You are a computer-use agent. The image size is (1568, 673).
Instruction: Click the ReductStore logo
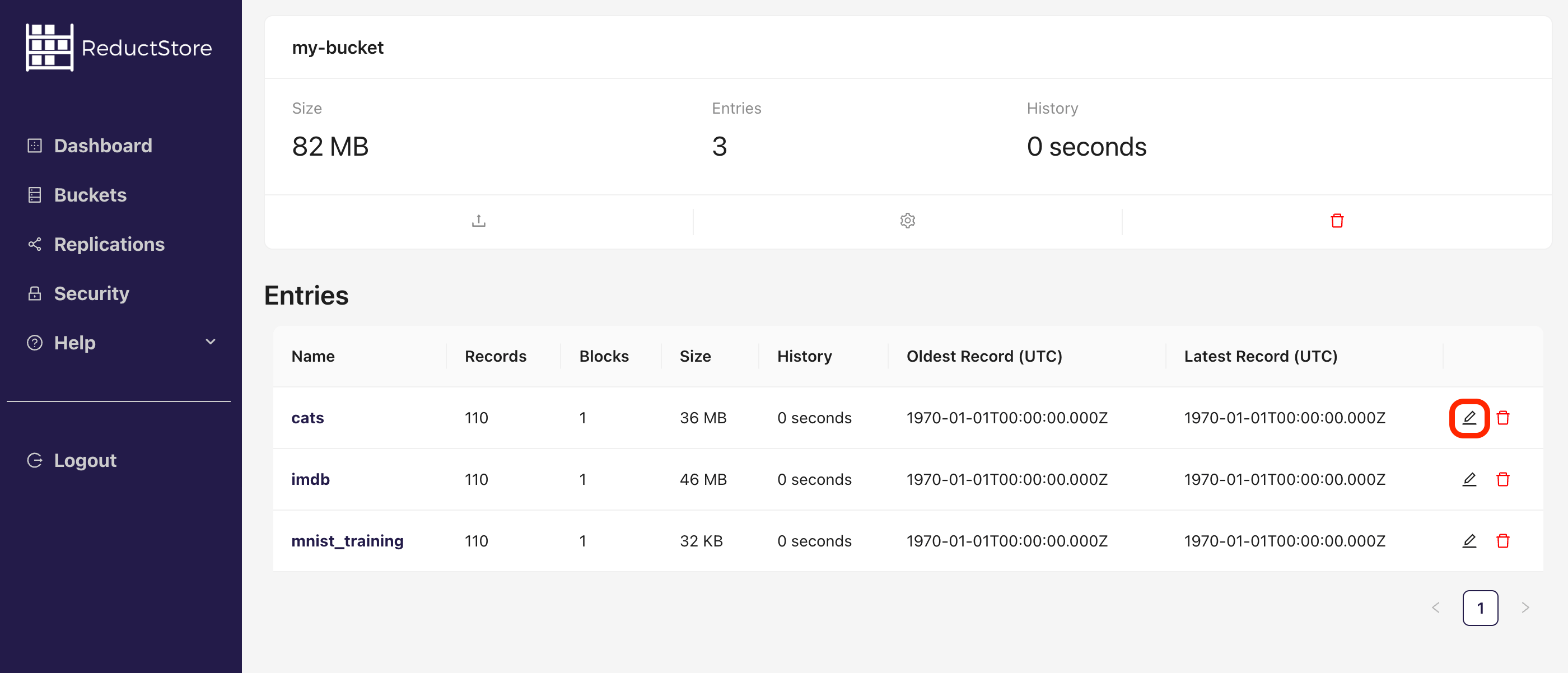point(119,47)
